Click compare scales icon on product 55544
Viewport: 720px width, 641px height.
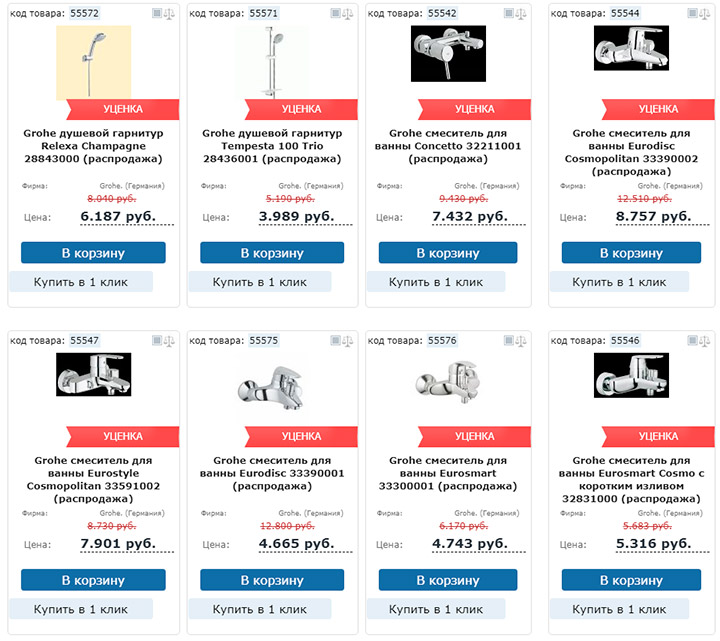pyautogui.click(x=704, y=14)
